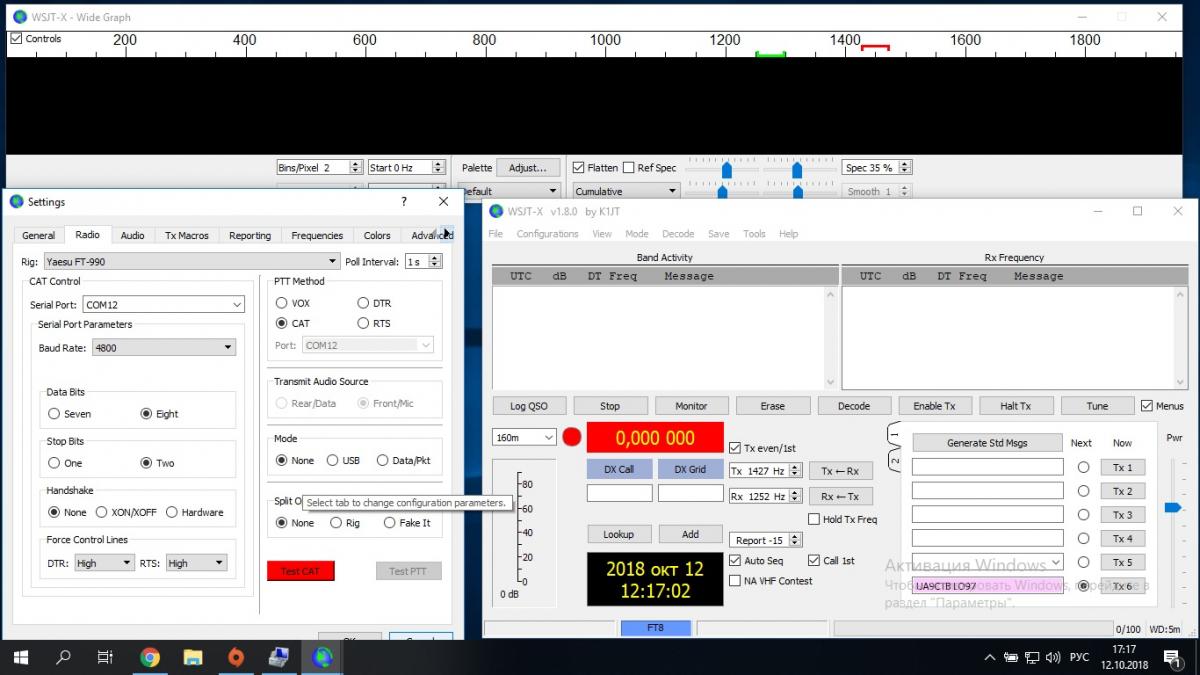
Task: Open the Decode menu in WSJT-X
Action: point(677,234)
